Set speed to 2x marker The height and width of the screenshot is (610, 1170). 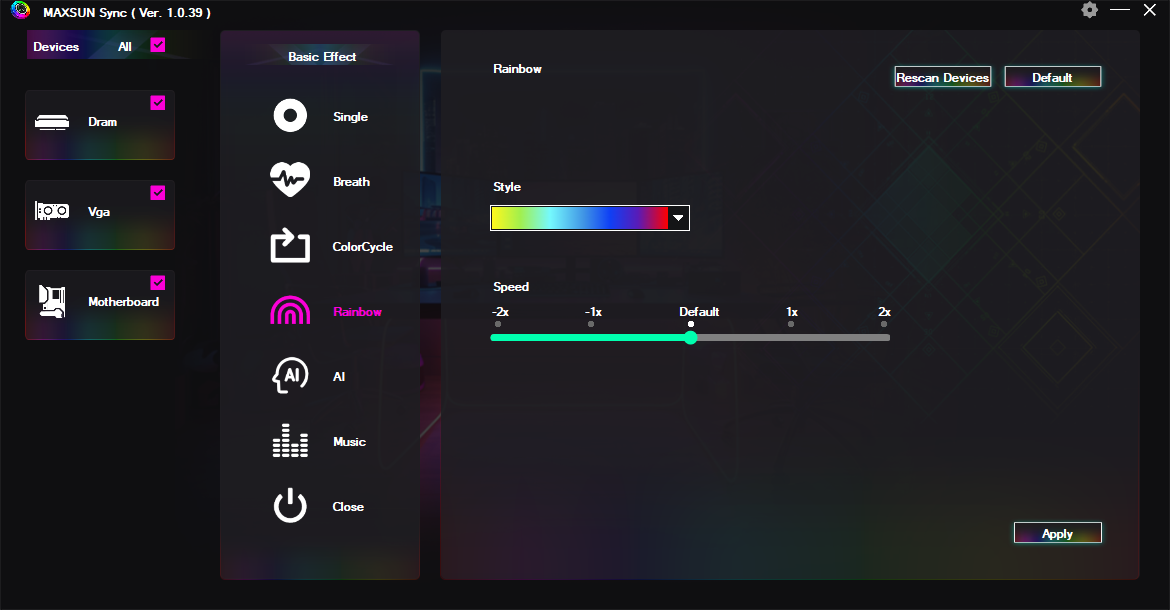884,324
